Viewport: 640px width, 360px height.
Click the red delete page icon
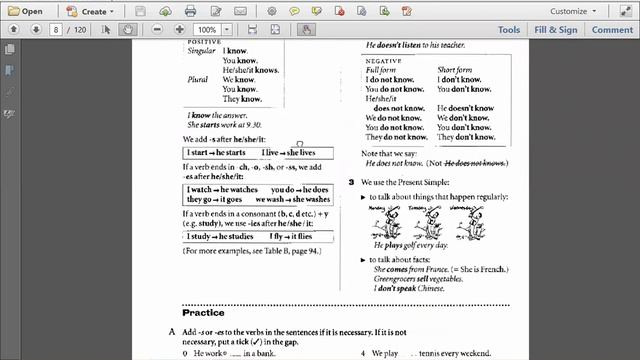340,11
